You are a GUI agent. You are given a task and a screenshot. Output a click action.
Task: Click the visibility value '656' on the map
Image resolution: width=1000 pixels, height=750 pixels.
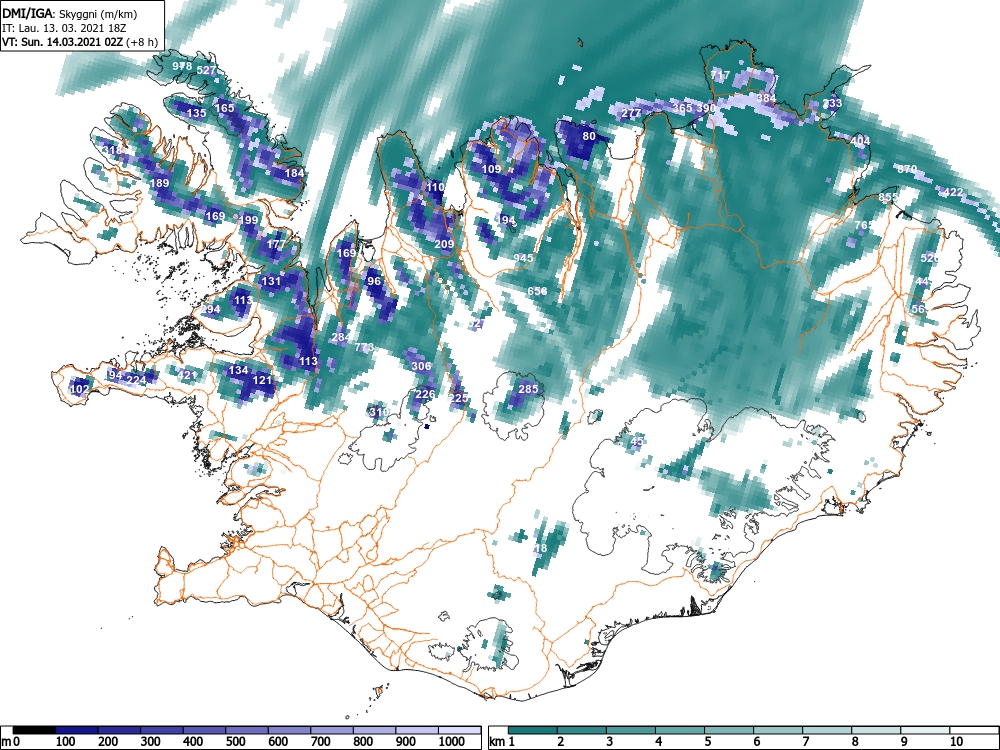tap(538, 291)
